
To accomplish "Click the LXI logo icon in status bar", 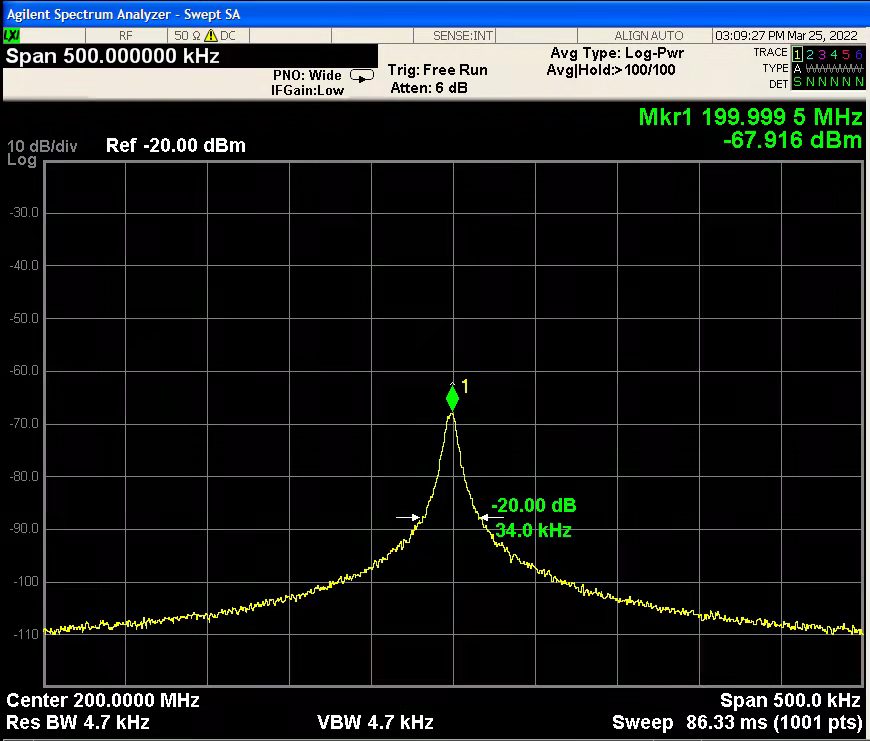I will coord(12,36).
